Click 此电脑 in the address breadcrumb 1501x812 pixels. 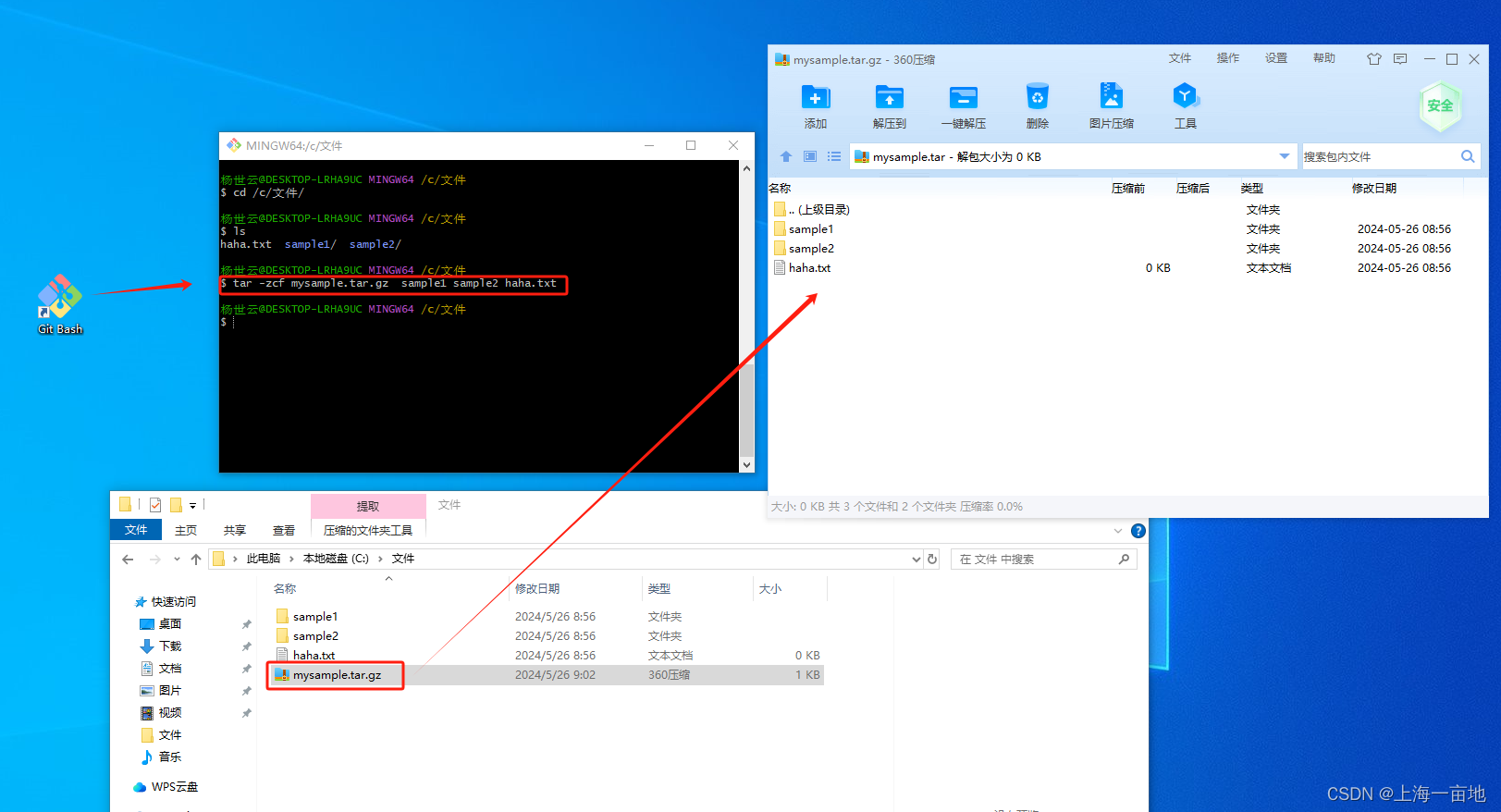(x=263, y=559)
